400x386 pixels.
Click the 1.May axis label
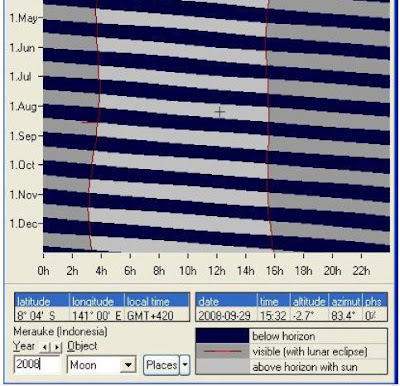click(24, 18)
